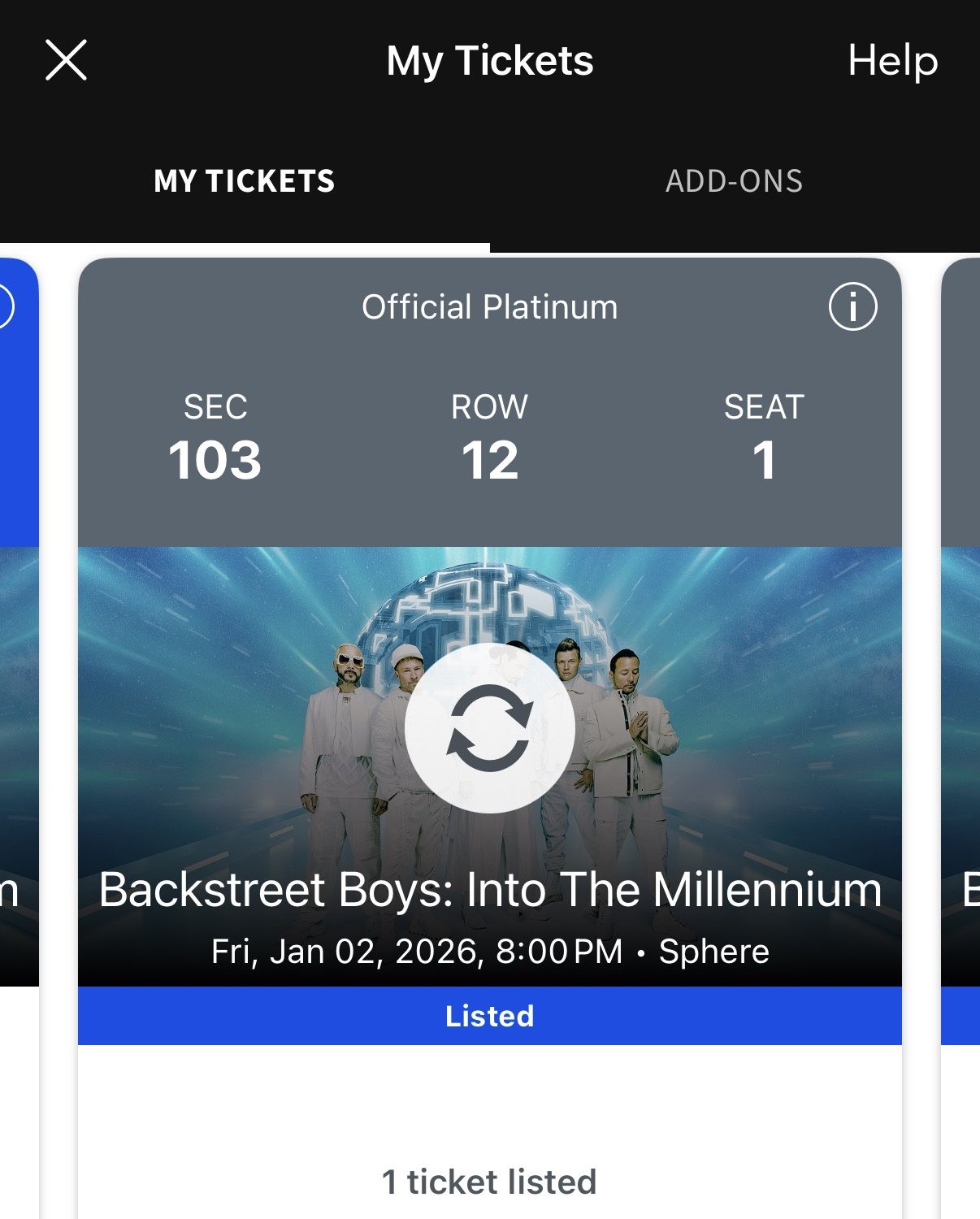Select the MY TICKETS tab
Viewport: 980px width, 1219px height.
pyautogui.click(x=245, y=181)
